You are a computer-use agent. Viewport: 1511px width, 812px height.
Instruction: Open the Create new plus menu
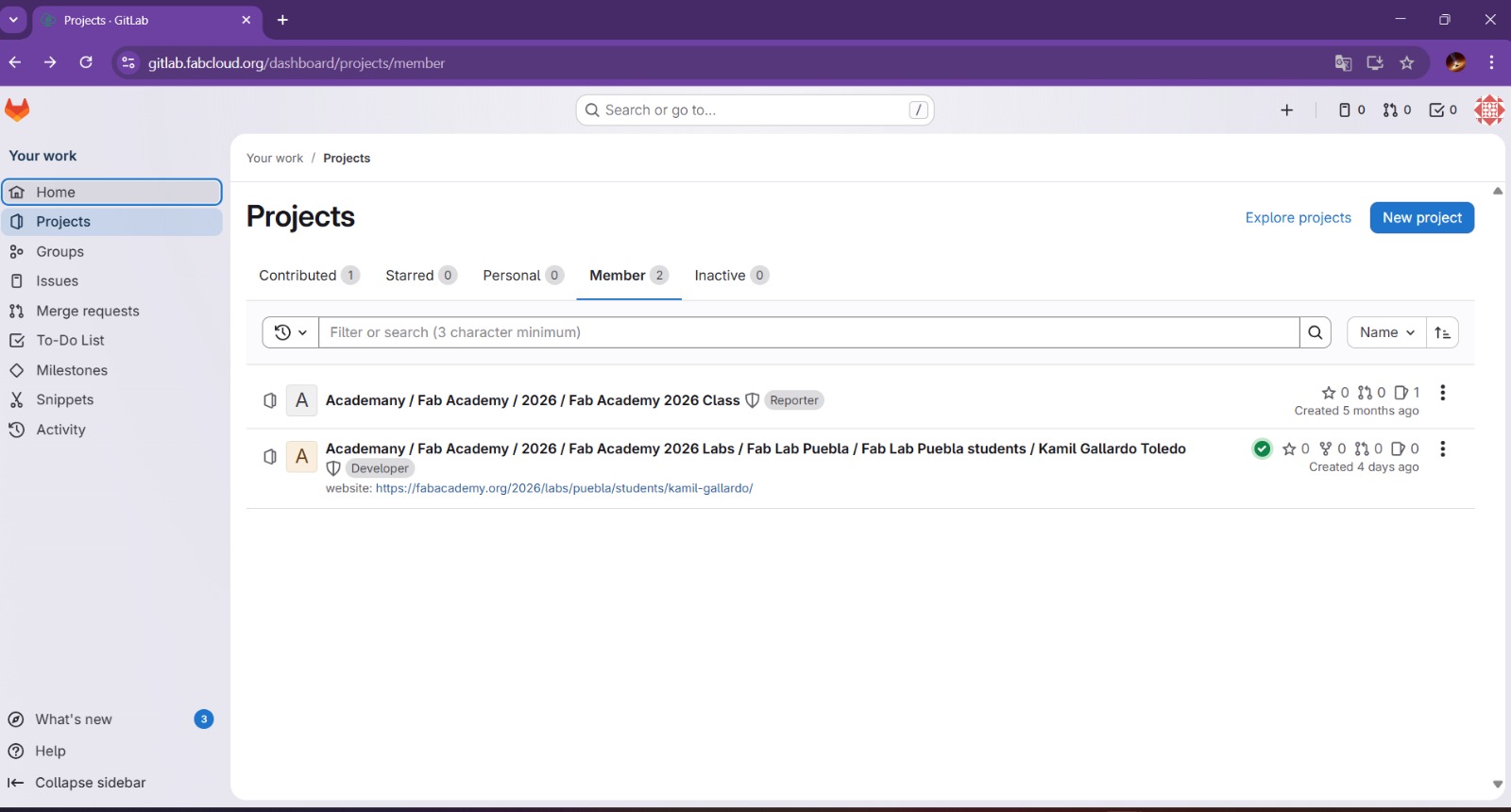[x=1286, y=110]
